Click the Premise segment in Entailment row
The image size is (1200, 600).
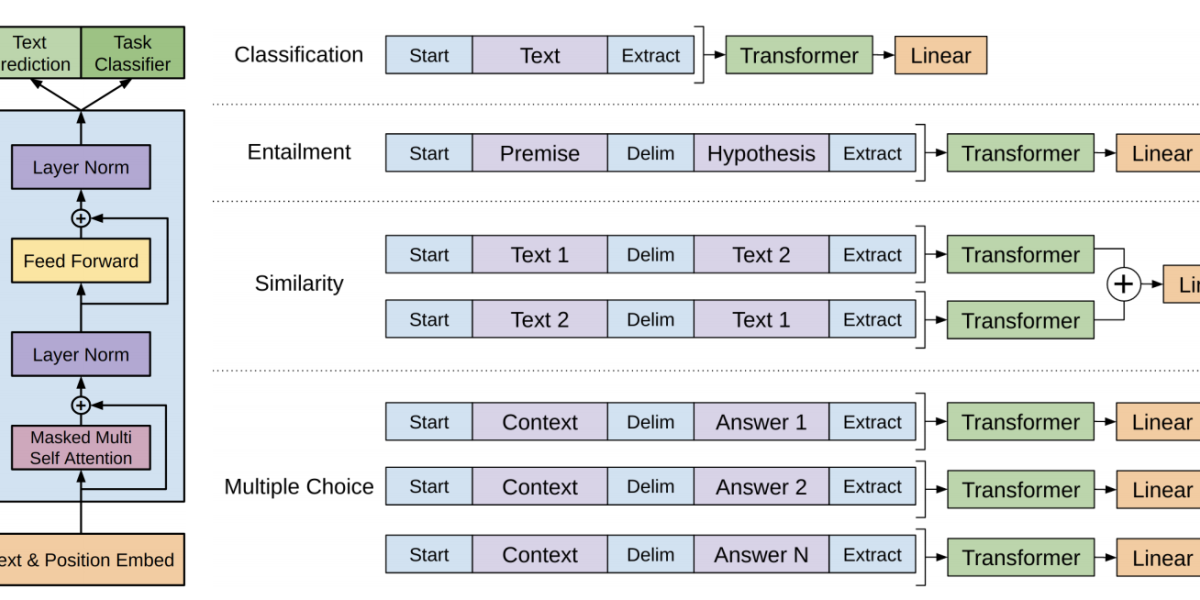[539, 154]
